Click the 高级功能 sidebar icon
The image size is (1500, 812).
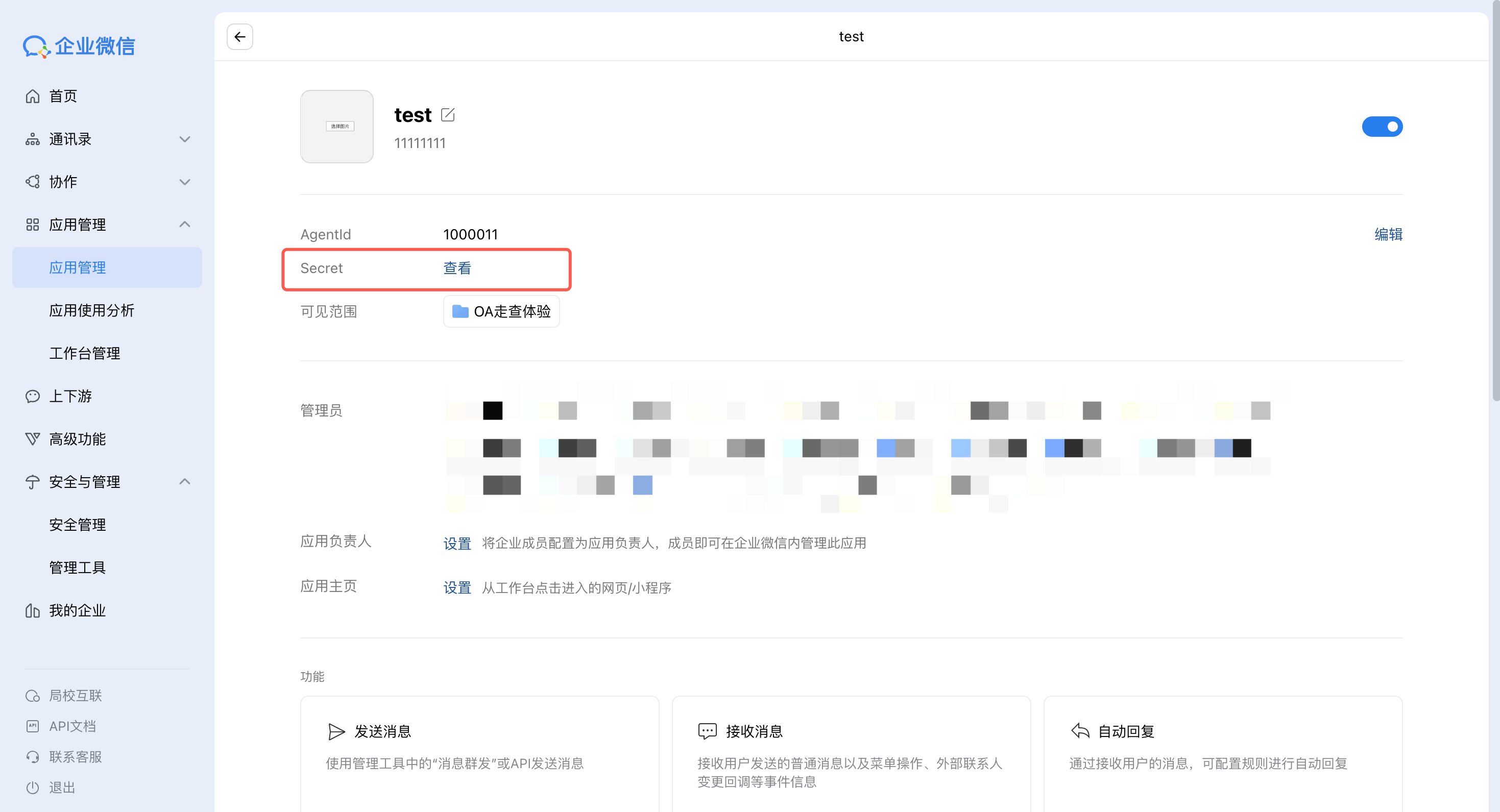[x=33, y=439]
